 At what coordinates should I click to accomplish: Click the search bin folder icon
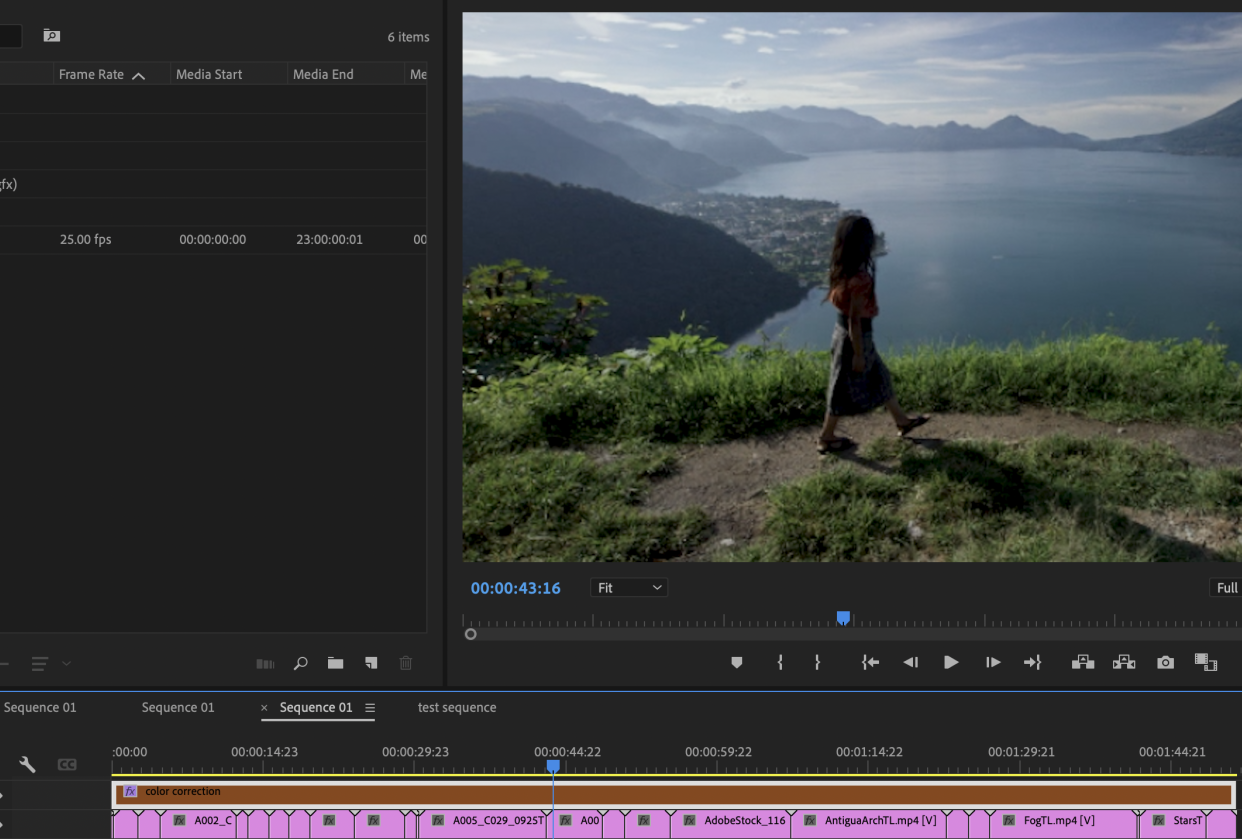(x=52, y=36)
